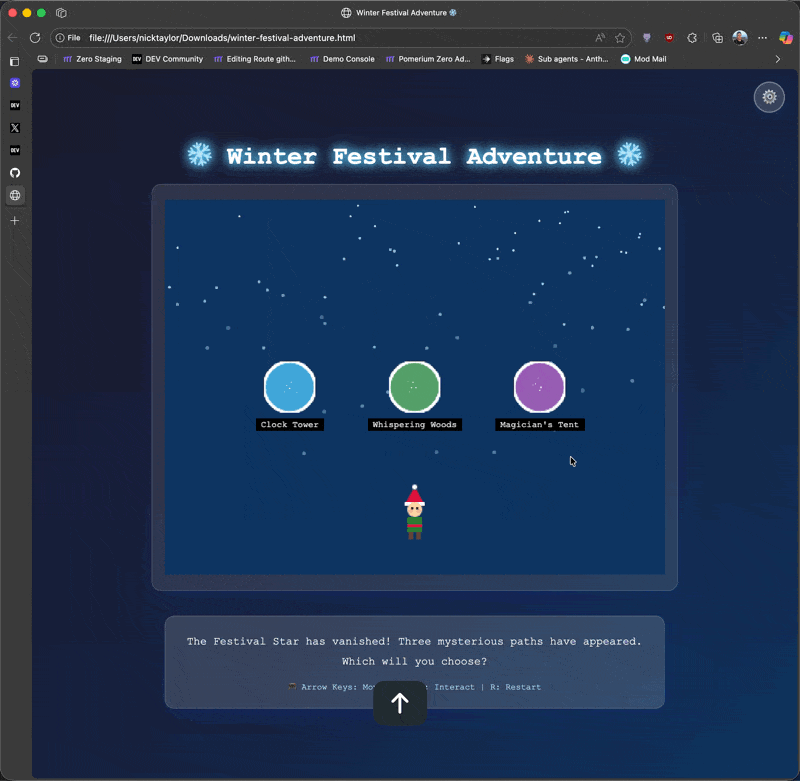Image resolution: width=800 pixels, height=781 pixels.
Task: Click the purple Magician's Tent circle
Action: [x=539, y=386]
